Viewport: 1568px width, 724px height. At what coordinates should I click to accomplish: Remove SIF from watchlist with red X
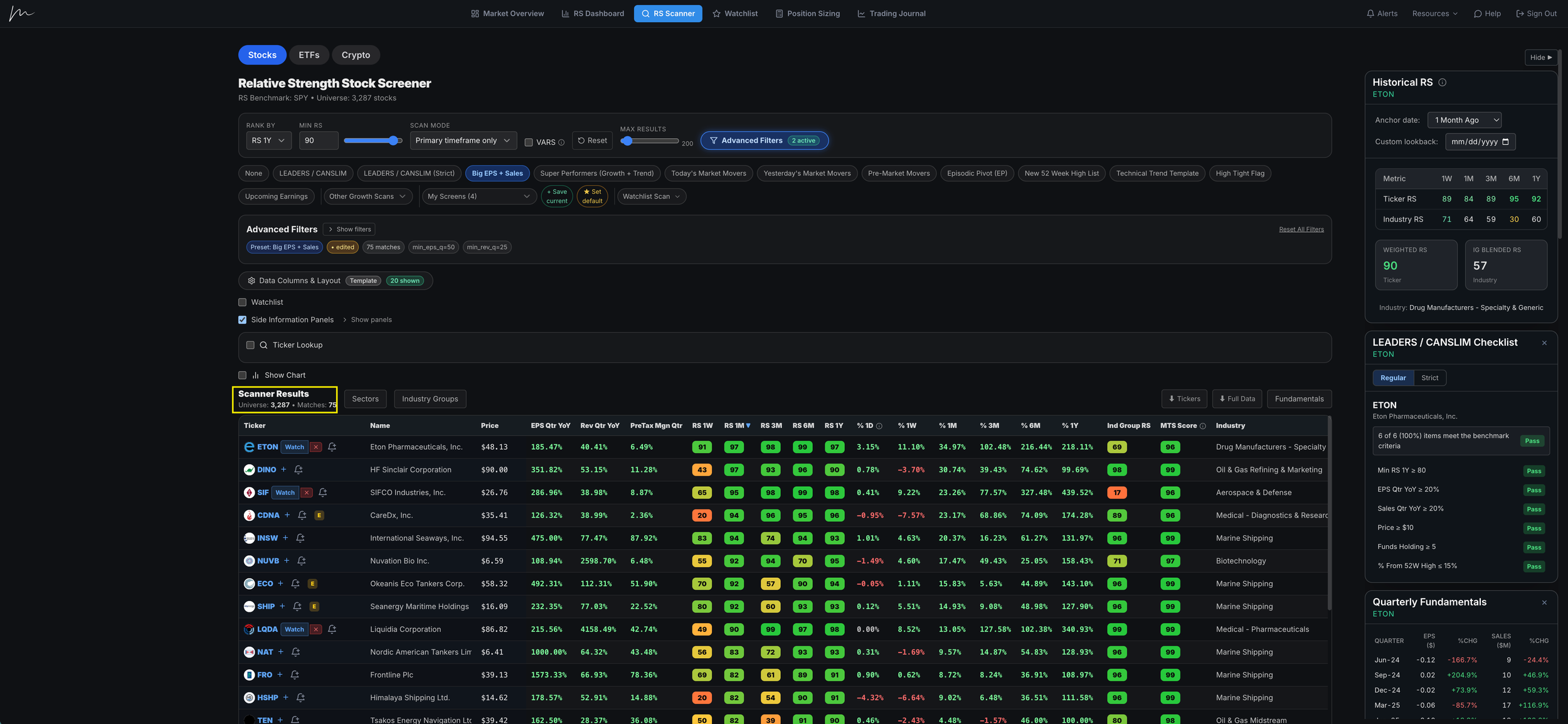pos(307,493)
